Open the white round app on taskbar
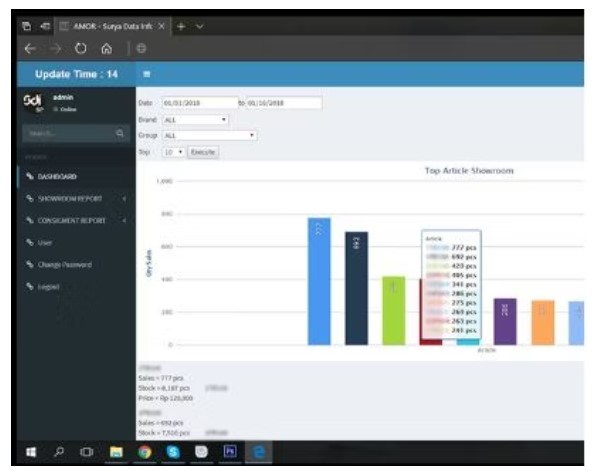The image size is (601, 471). tap(202, 452)
